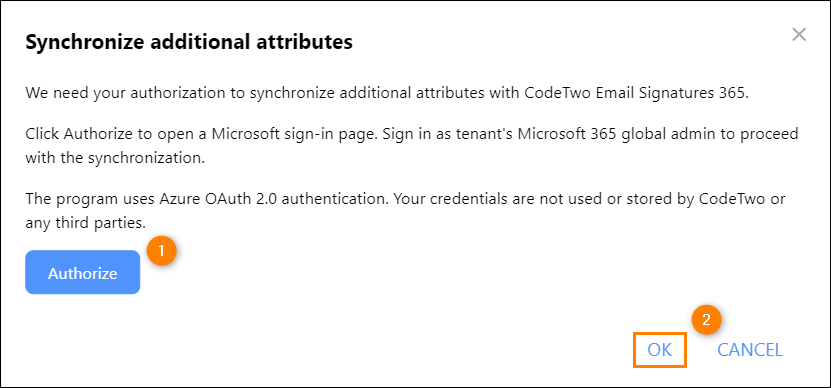Click the 'We need your authorization' sentence
The image size is (831, 388).
tap(387, 93)
